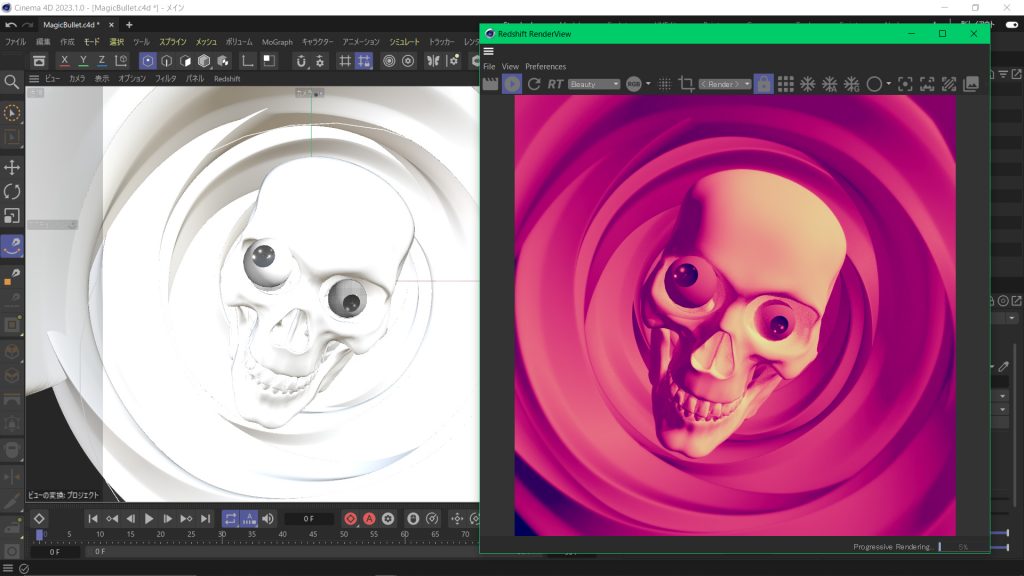This screenshot has height=576, width=1024.
Task: Start the Redshift IPR render play button
Action: click(512, 84)
